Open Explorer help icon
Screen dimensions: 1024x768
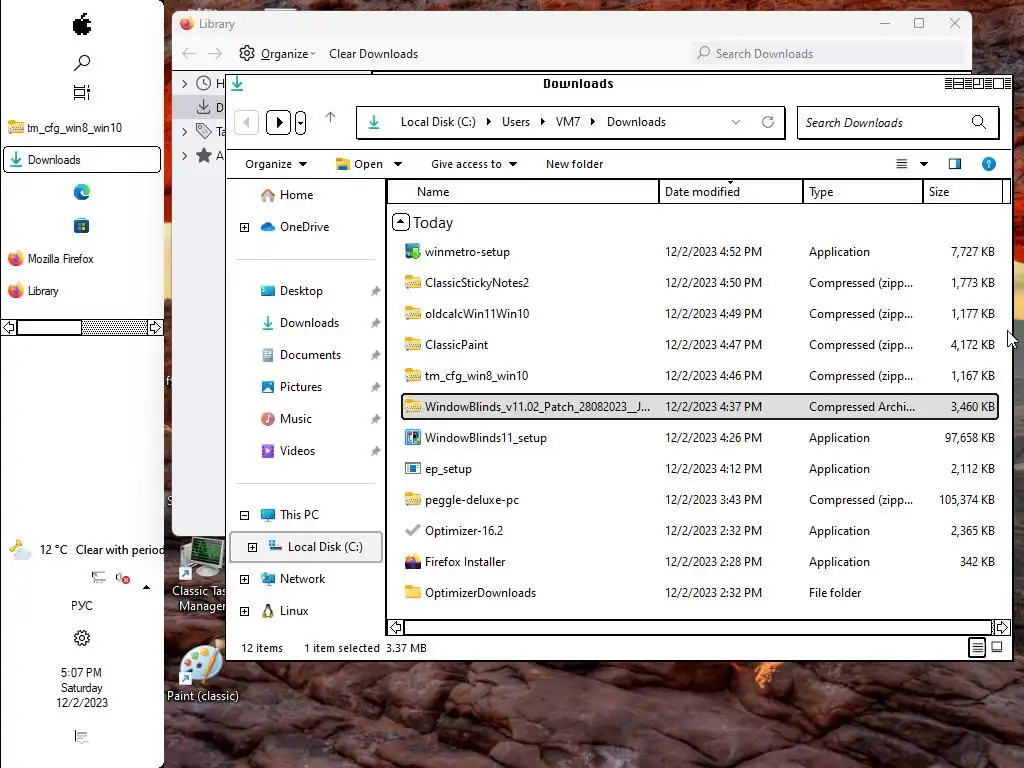(989, 164)
